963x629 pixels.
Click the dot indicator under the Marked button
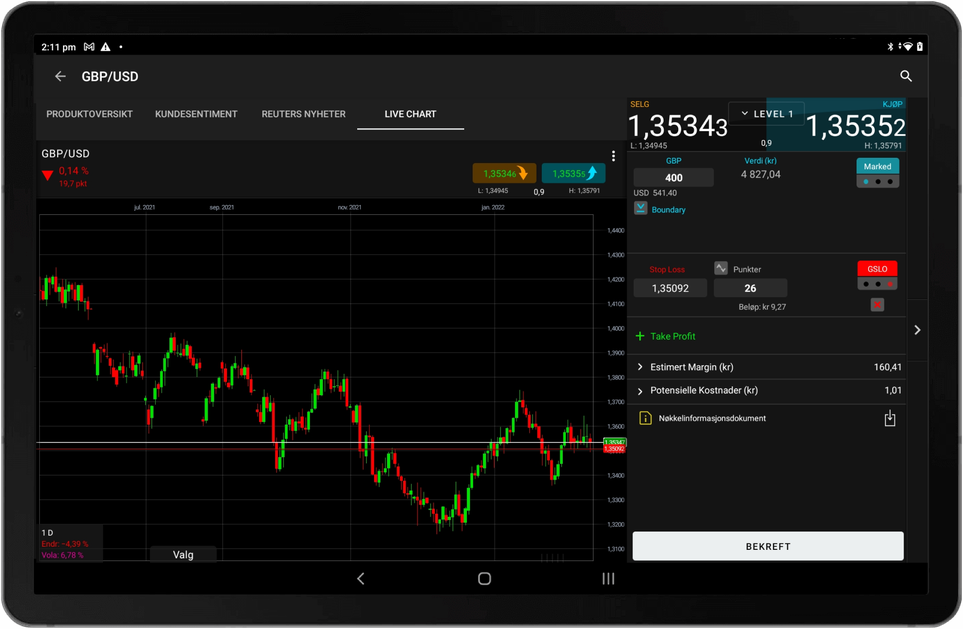tap(877, 181)
